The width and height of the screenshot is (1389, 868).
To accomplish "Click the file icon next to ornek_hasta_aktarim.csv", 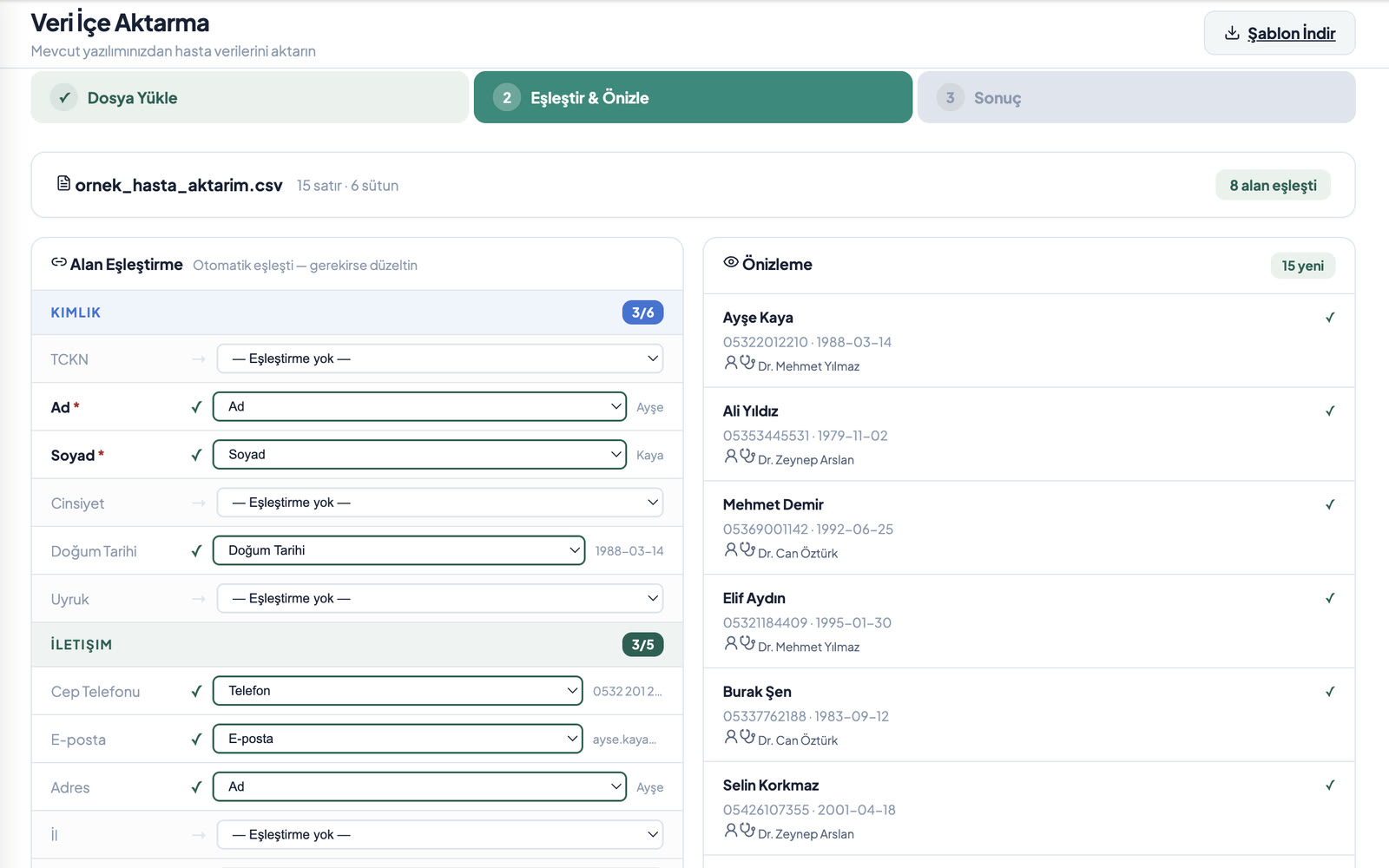I will (63, 183).
